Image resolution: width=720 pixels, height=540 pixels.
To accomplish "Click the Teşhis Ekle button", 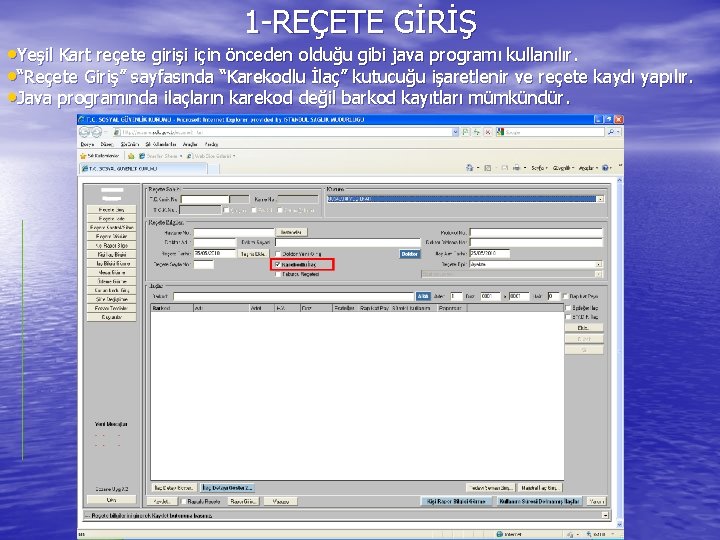I will pos(253,254).
